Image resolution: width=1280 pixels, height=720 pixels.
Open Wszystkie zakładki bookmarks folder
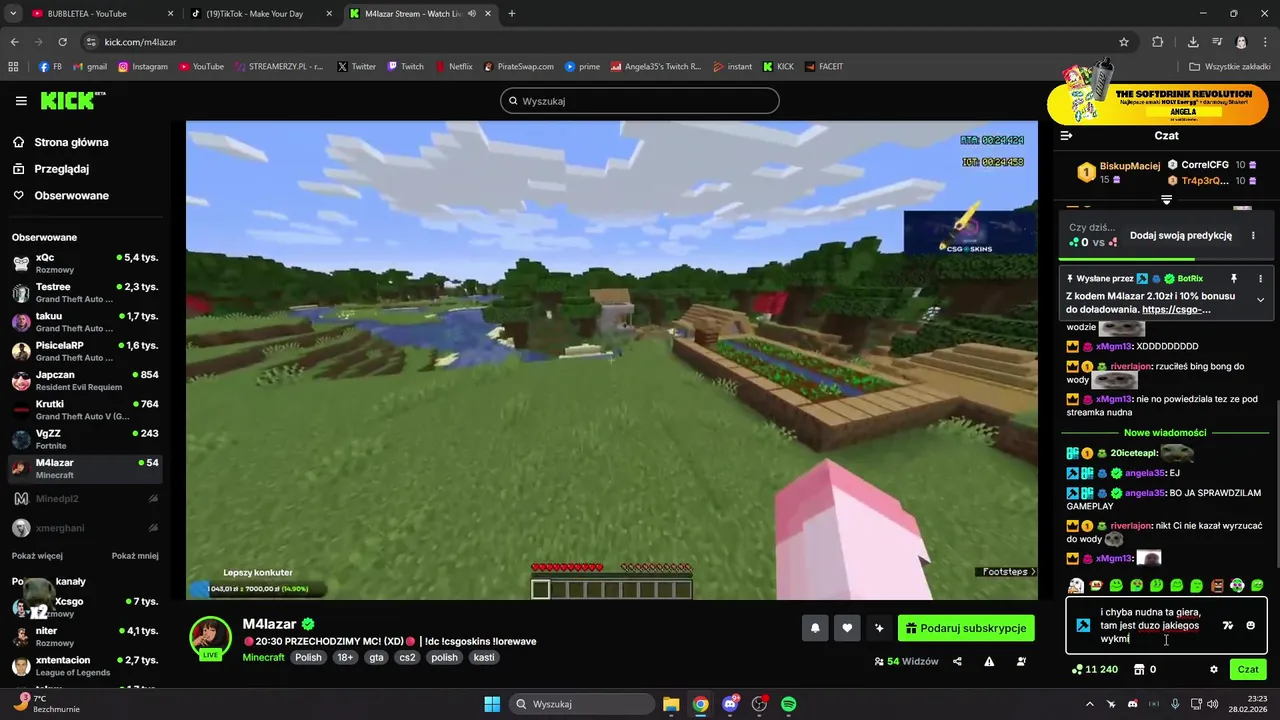[1228, 67]
